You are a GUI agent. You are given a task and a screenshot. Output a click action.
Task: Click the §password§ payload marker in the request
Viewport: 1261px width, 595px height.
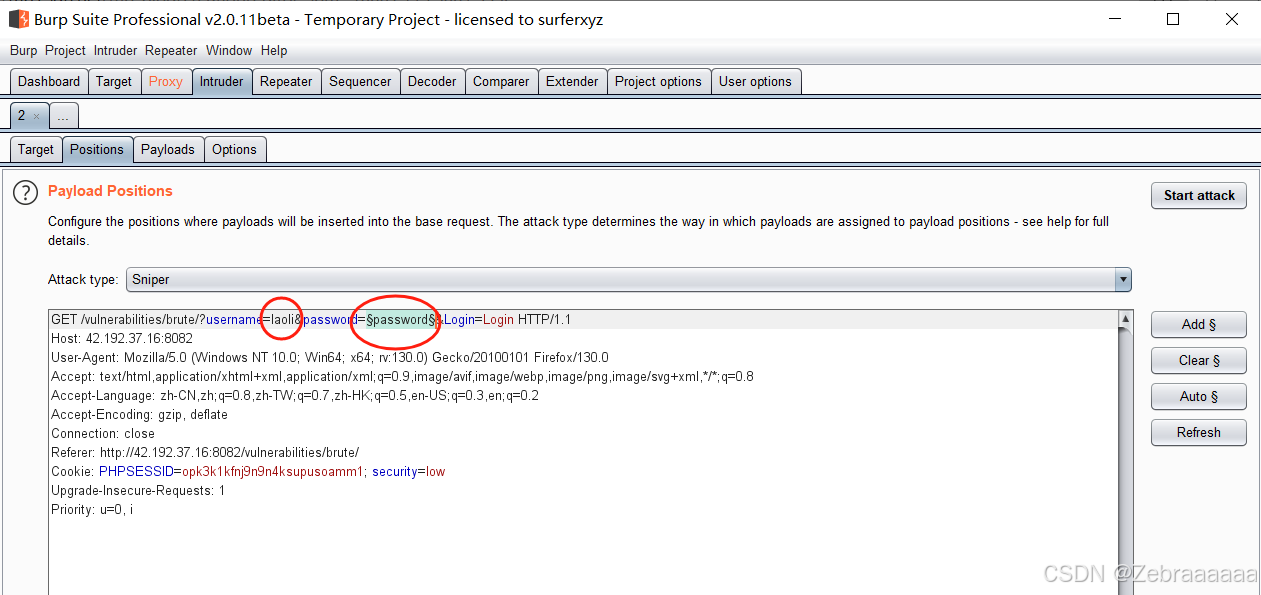(402, 320)
